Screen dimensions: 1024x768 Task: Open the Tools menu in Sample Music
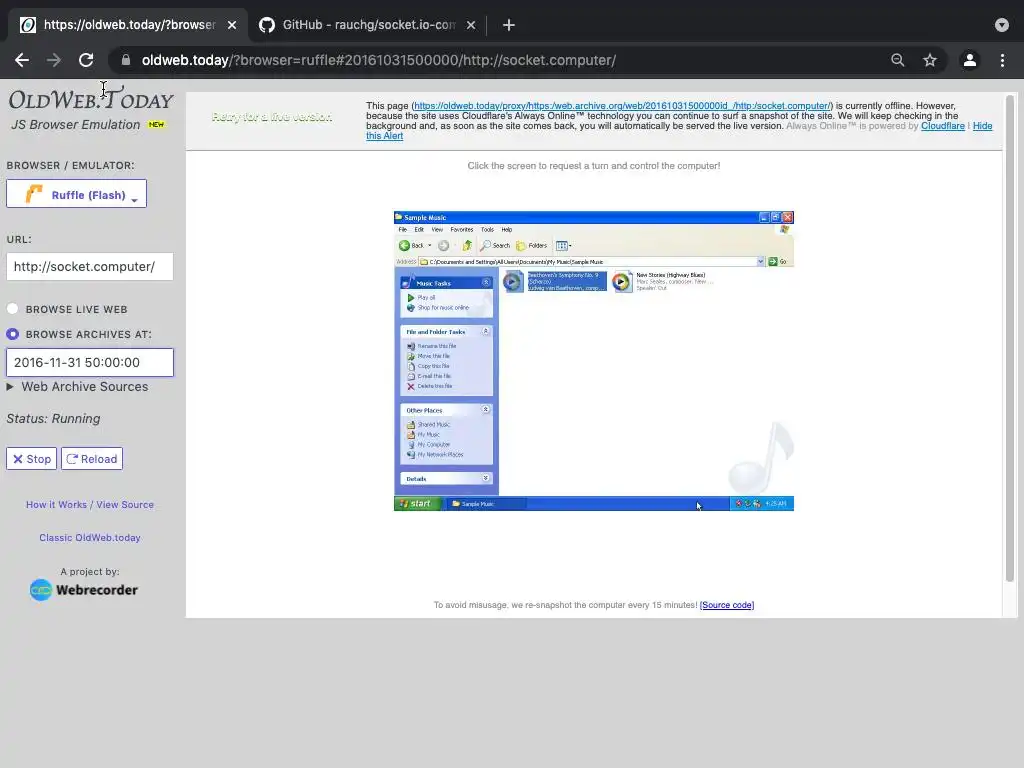pyautogui.click(x=487, y=230)
